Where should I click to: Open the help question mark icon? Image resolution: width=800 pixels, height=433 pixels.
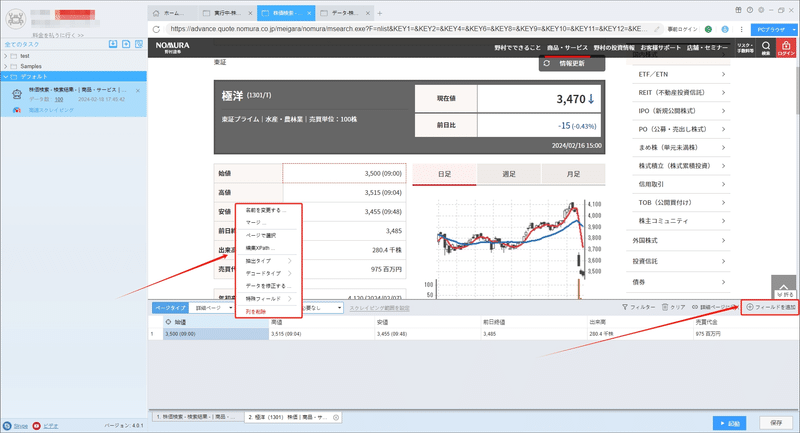pos(749,10)
